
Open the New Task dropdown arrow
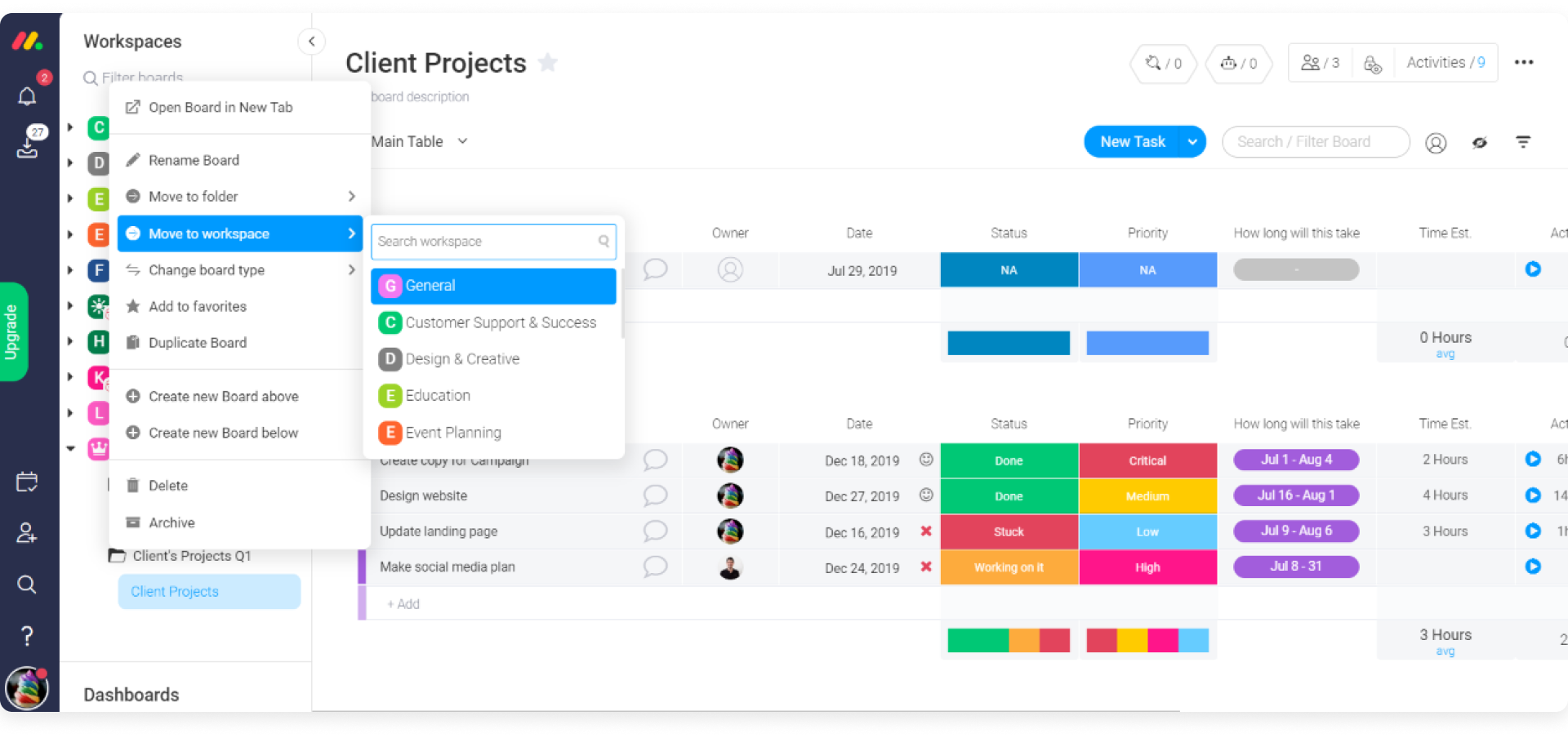coord(1192,141)
